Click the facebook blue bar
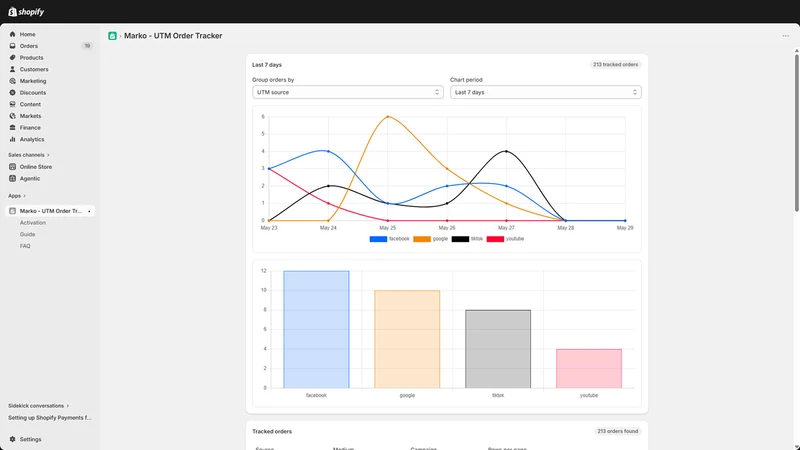800x450 pixels. pyautogui.click(x=316, y=330)
